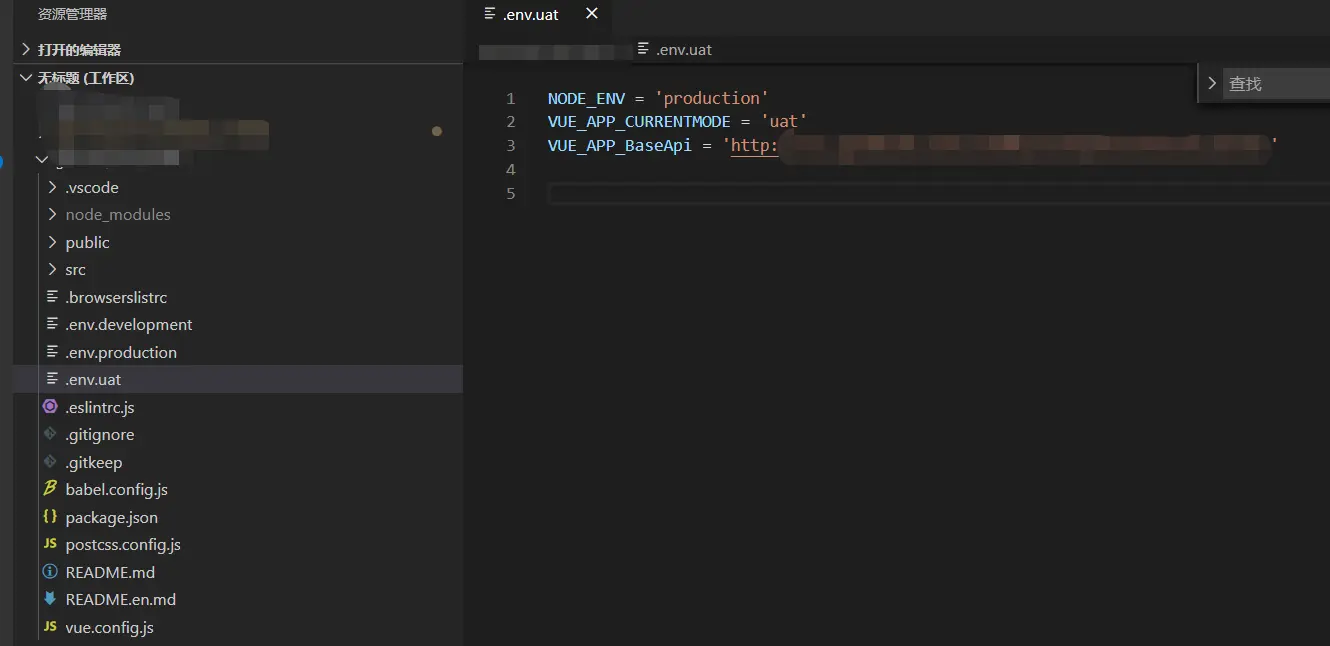Click the 资源管理器 panel title

tap(72, 14)
